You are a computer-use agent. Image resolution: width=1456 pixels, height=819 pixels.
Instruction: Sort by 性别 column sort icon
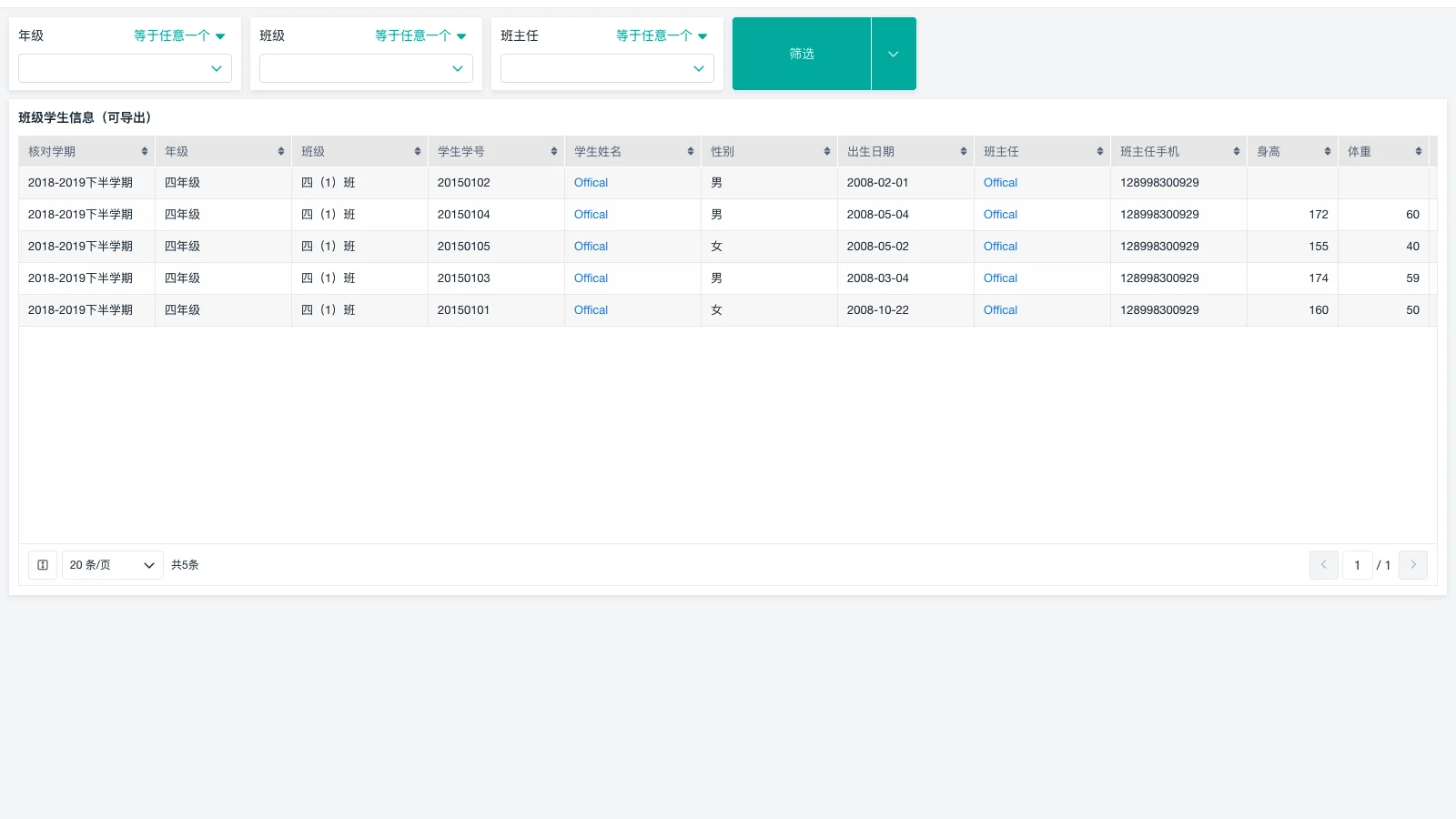click(827, 152)
